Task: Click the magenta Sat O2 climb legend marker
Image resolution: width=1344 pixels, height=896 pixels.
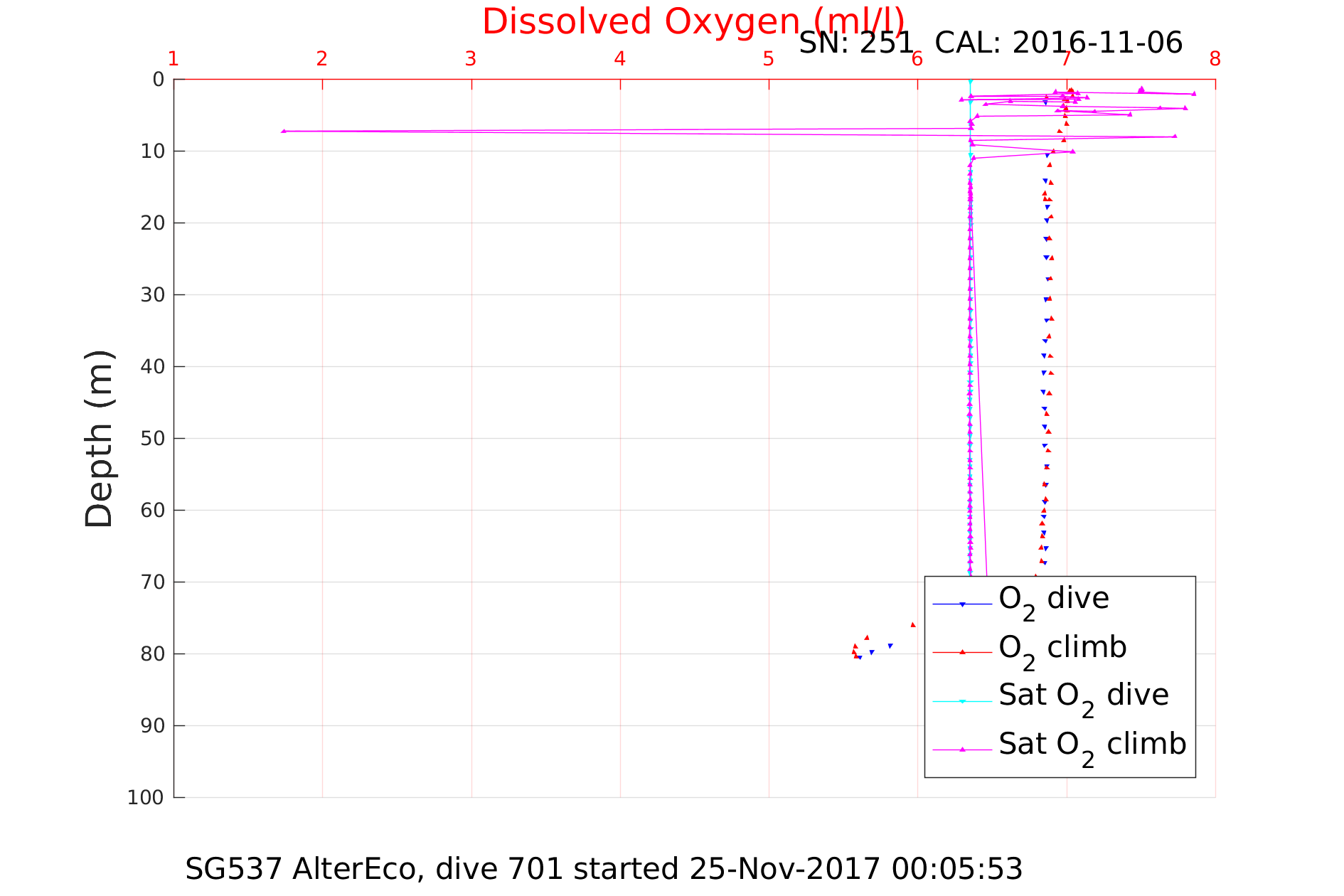Action: (962, 750)
